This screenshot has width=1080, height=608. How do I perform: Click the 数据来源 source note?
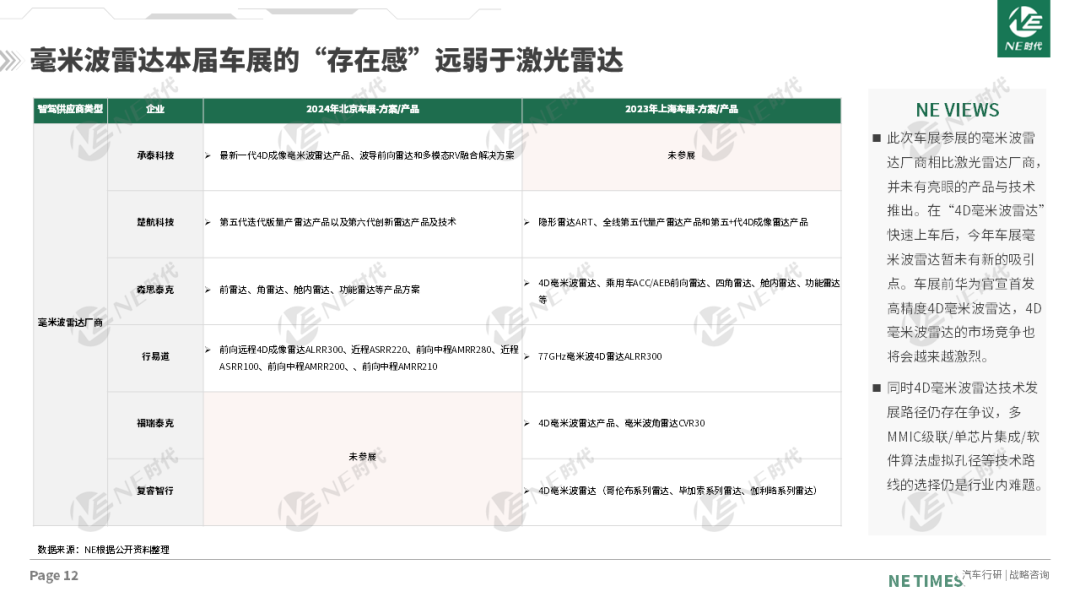(x=103, y=549)
